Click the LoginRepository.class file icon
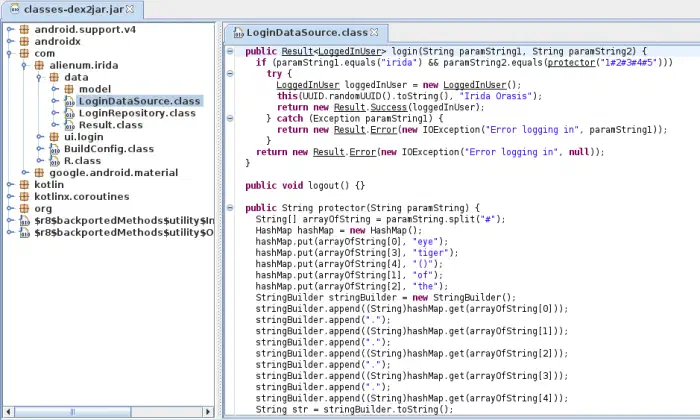The width and height of the screenshot is (700, 420). tap(69, 113)
